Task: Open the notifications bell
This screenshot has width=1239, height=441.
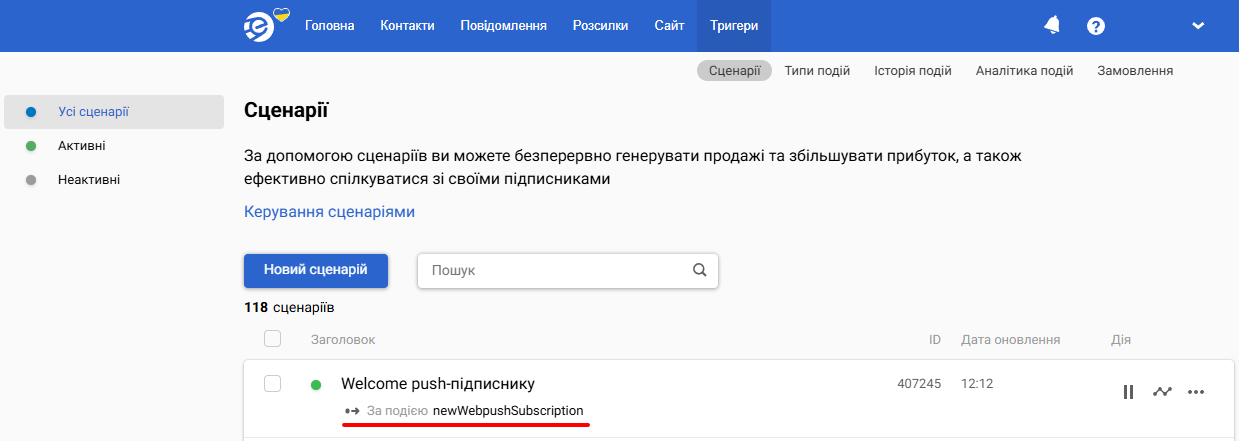Action: pos(1052,26)
